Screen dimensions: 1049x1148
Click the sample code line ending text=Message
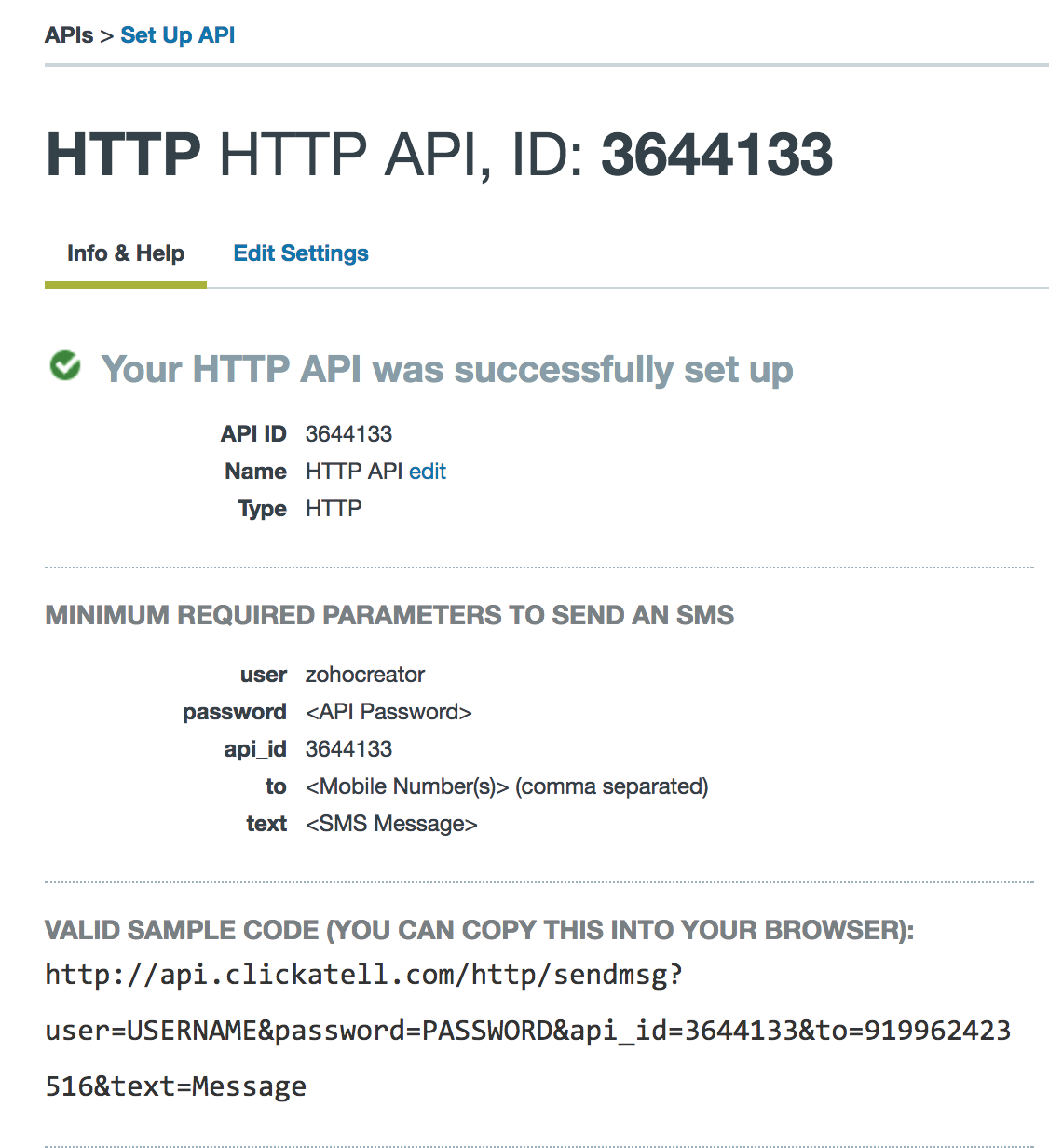tap(175, 1086)
